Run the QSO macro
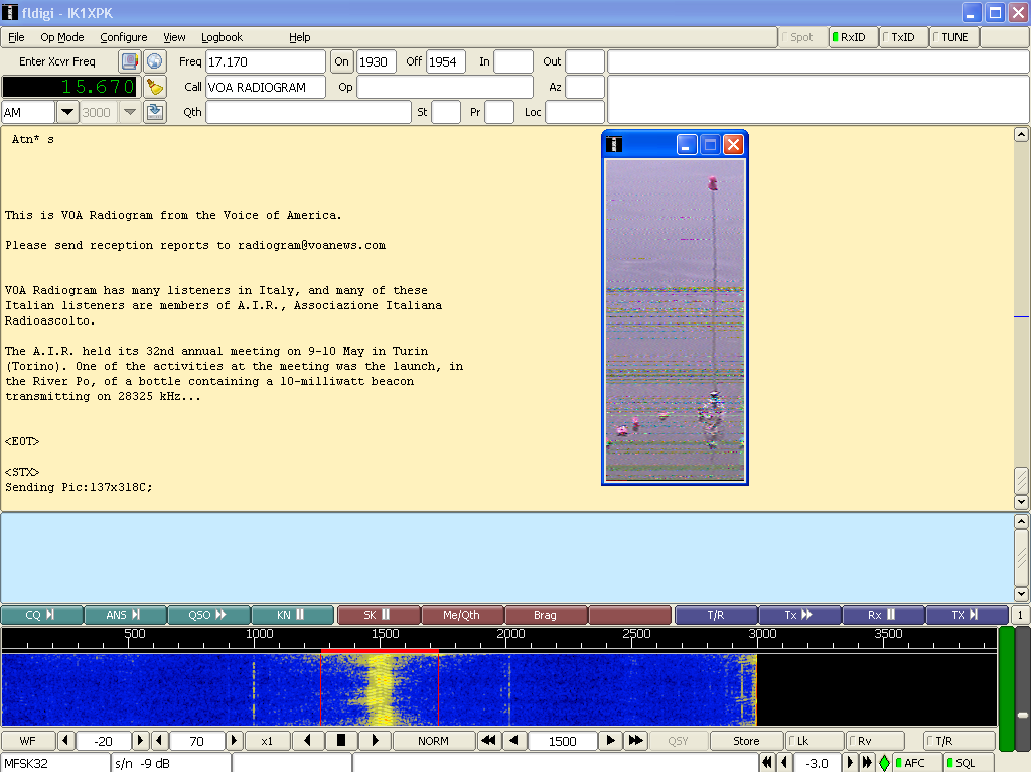This screenshot has width=1032, height=772. [x=209, y=615]
